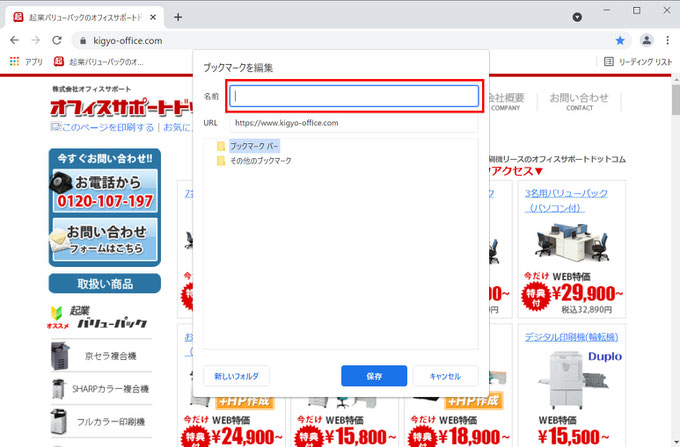Viewport: 680px width, 447px height.
Task: Click the 3名用 office desk image
Action: click(572, 242)
